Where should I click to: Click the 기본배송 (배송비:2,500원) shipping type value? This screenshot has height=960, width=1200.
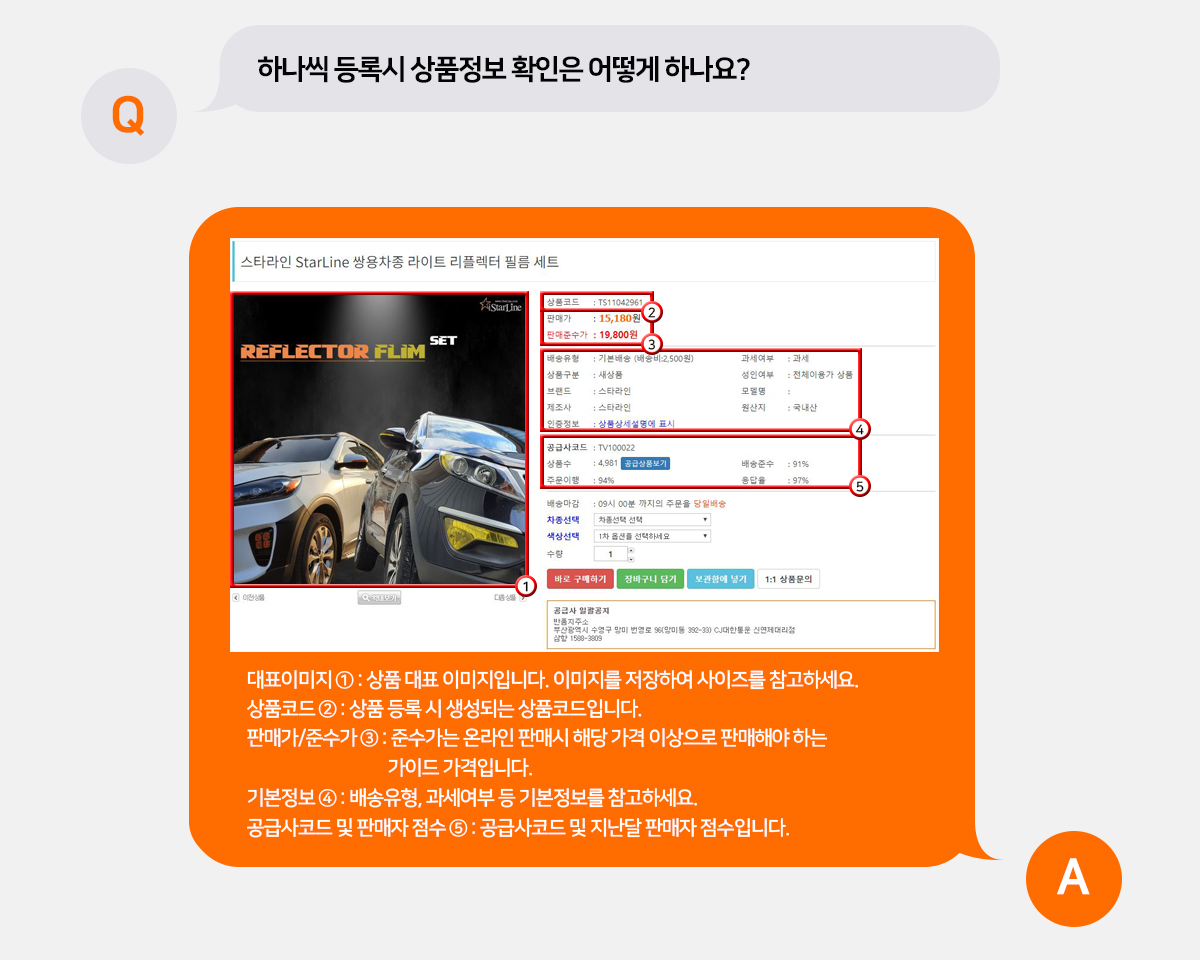tap(646, 358)
